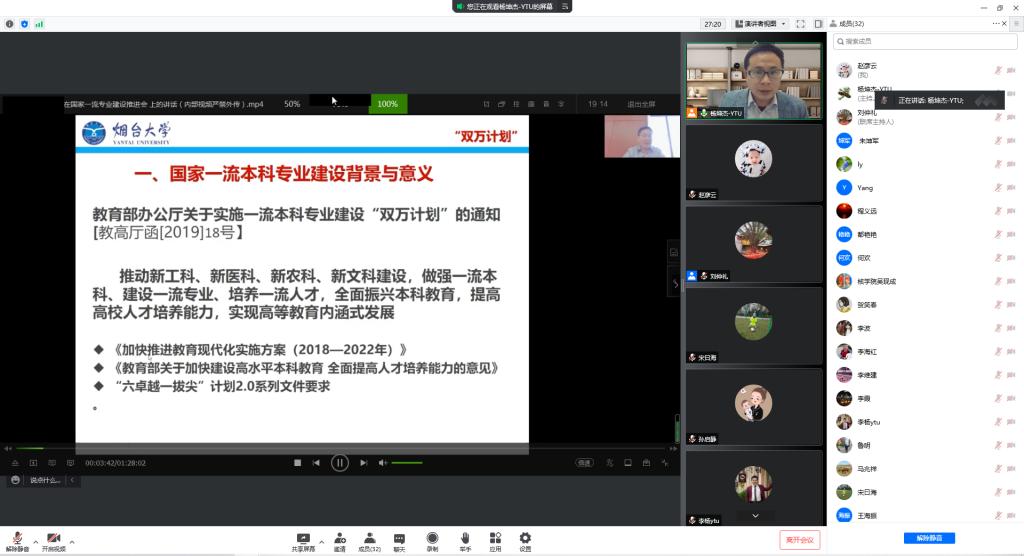Click the blue 解除静音 button in members panel
The width and height of the screenshot is (1024, 556).
click(x=924, y=538)
